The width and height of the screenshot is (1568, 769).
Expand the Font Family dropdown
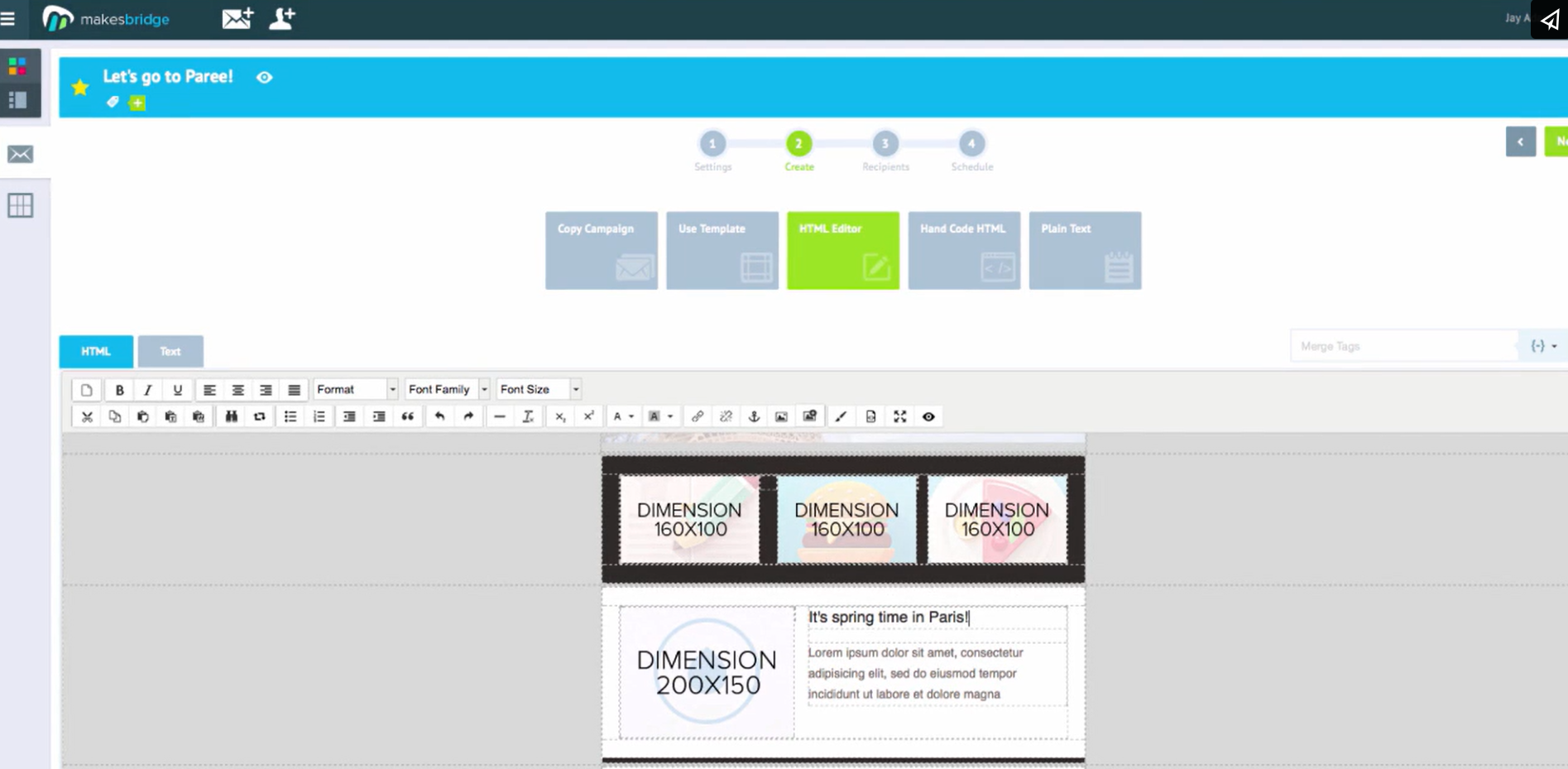click(x=446, y=389)
